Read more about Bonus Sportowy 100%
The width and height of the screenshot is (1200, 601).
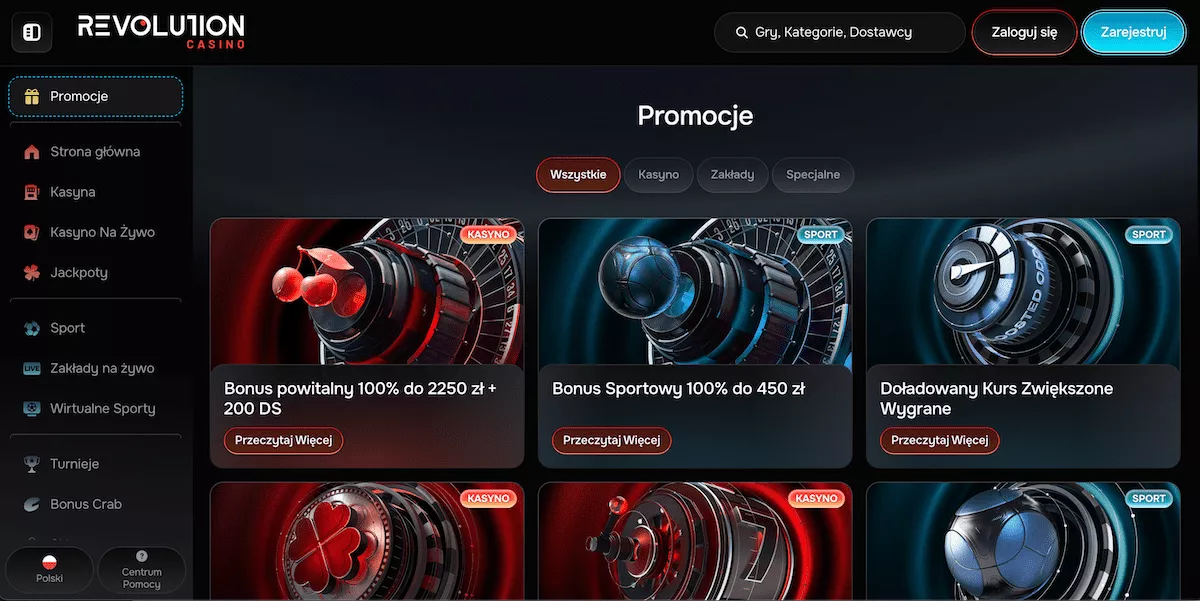pos(612,440)
